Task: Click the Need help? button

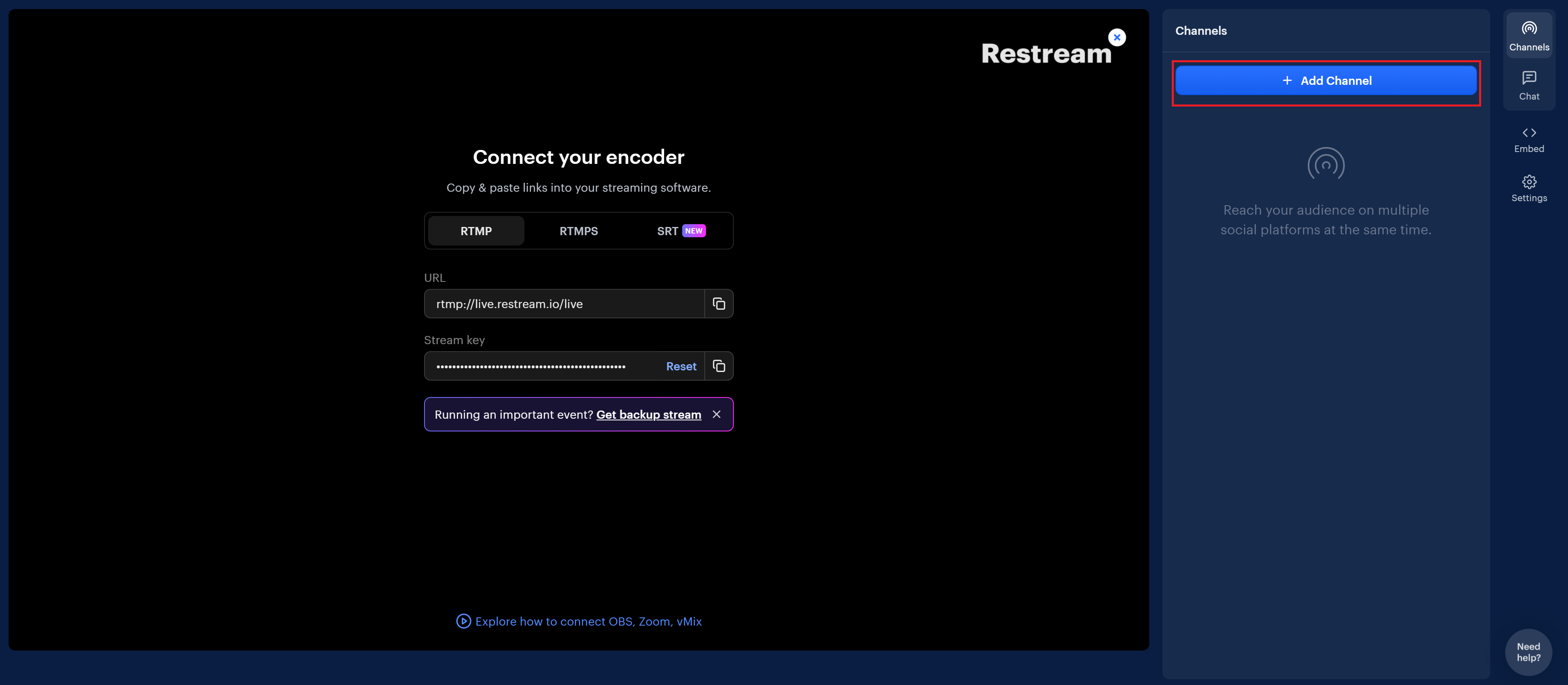Action: click(x=1528, y=652)
